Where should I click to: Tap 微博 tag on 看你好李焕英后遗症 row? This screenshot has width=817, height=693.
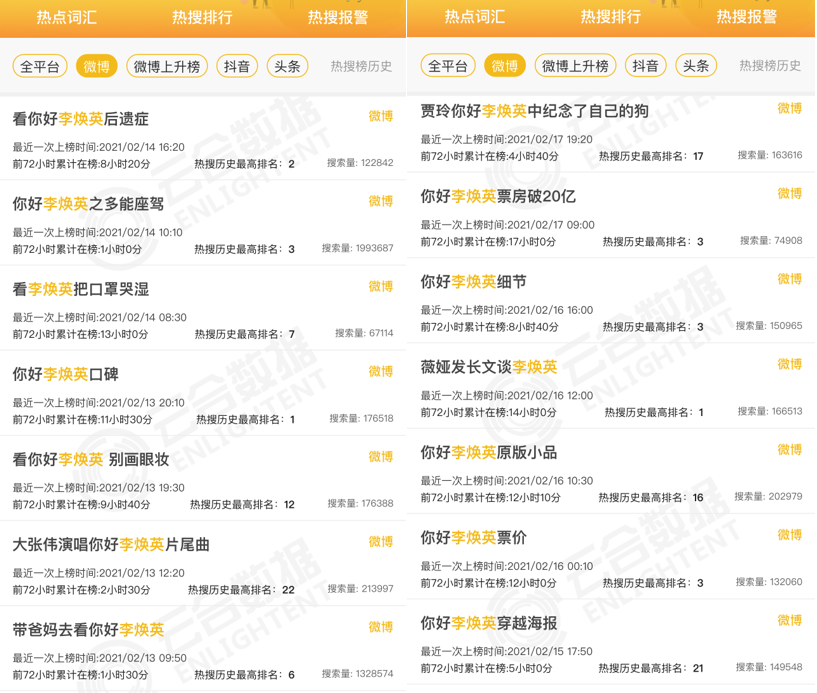381,116
